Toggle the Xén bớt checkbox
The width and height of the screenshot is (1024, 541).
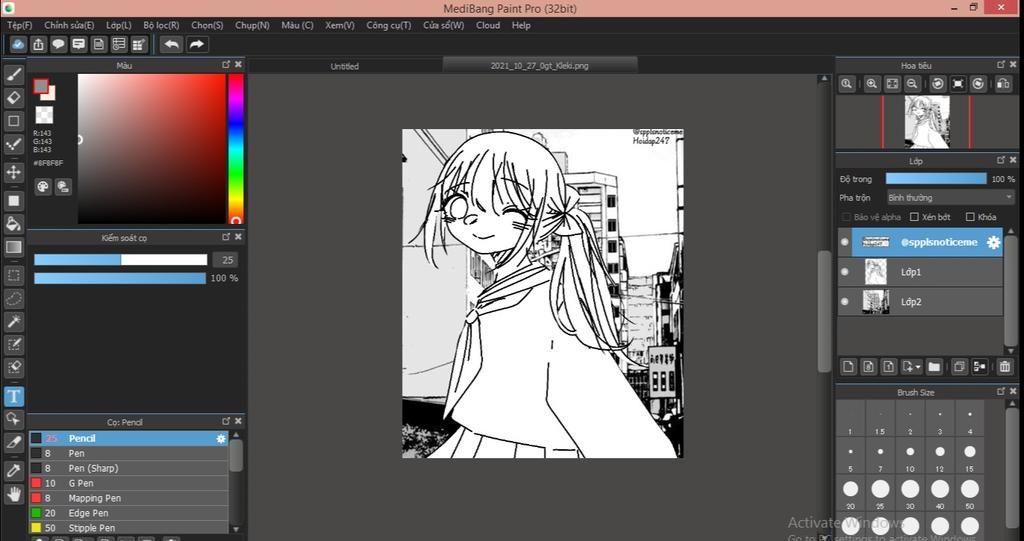click(x=914, y=217)
